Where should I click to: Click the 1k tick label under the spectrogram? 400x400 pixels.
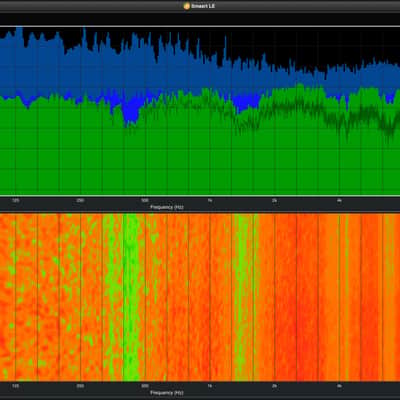click(210, 386)
